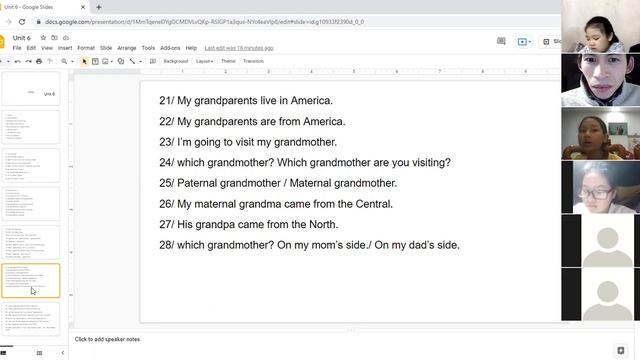Collapse the filmstrip with the chevron
Screen dimensions: 640x360
click(62, 353)
